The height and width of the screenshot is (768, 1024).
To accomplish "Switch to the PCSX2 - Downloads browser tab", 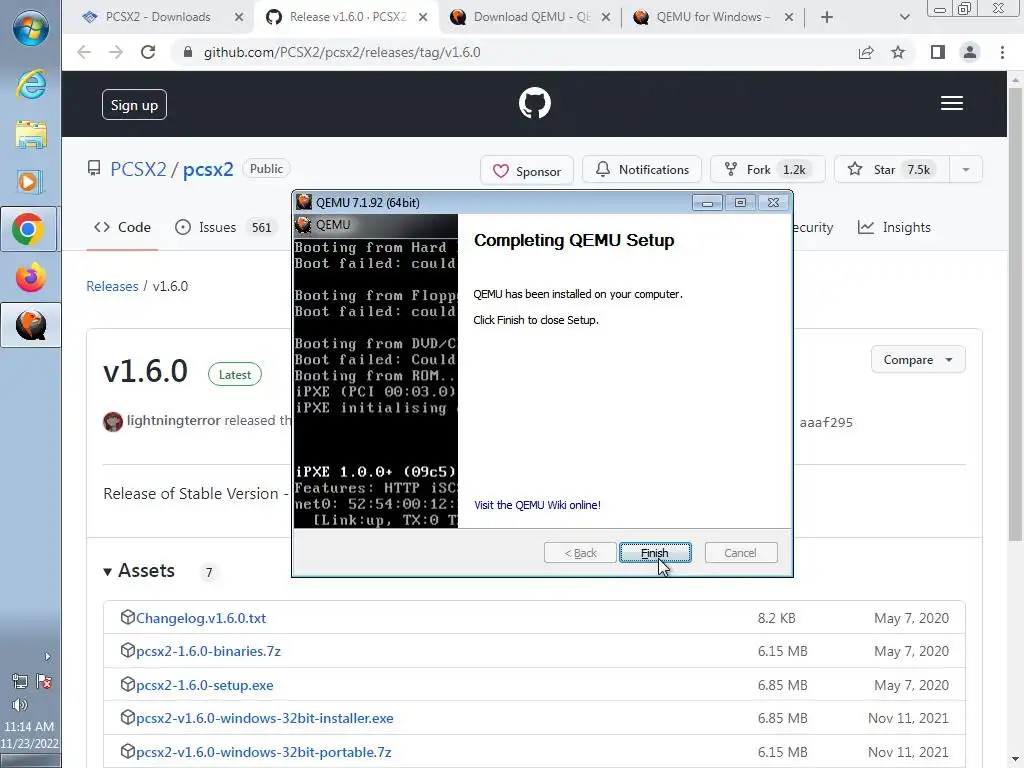I will [x=158, y=17].
